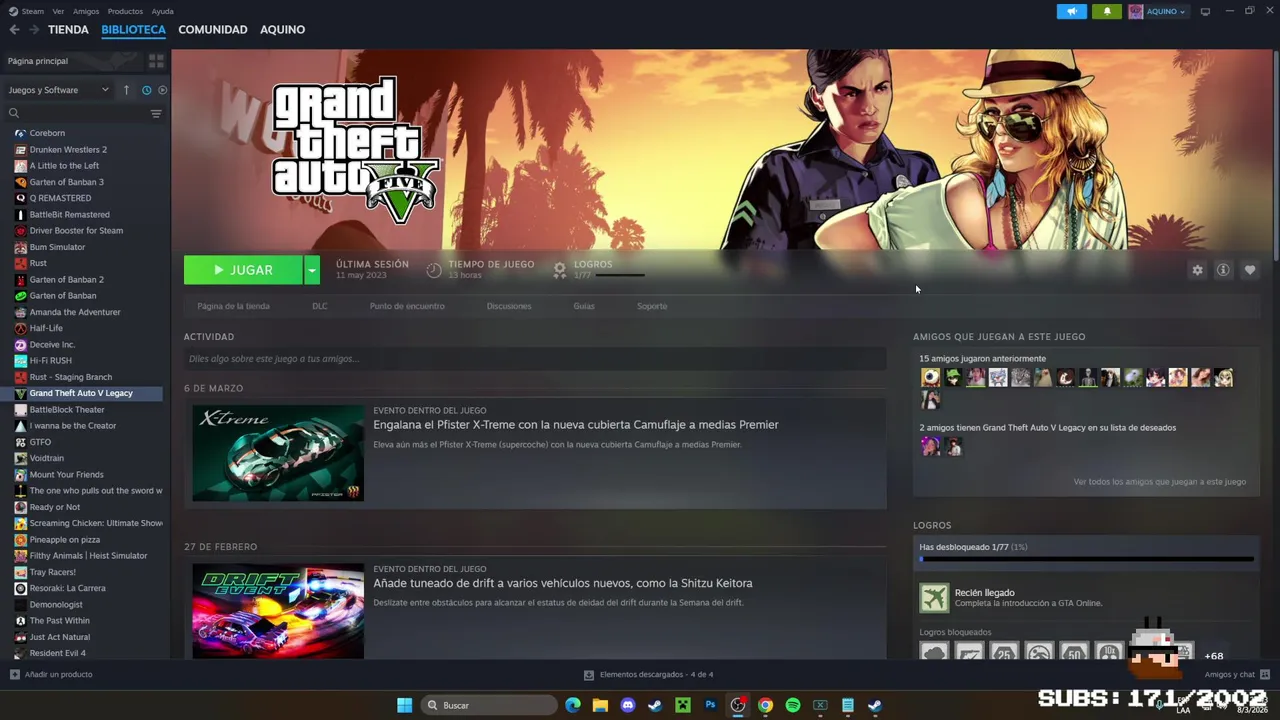
Task: Expand the Juegos y Software filter dropdown
Action: pos(58,90)
